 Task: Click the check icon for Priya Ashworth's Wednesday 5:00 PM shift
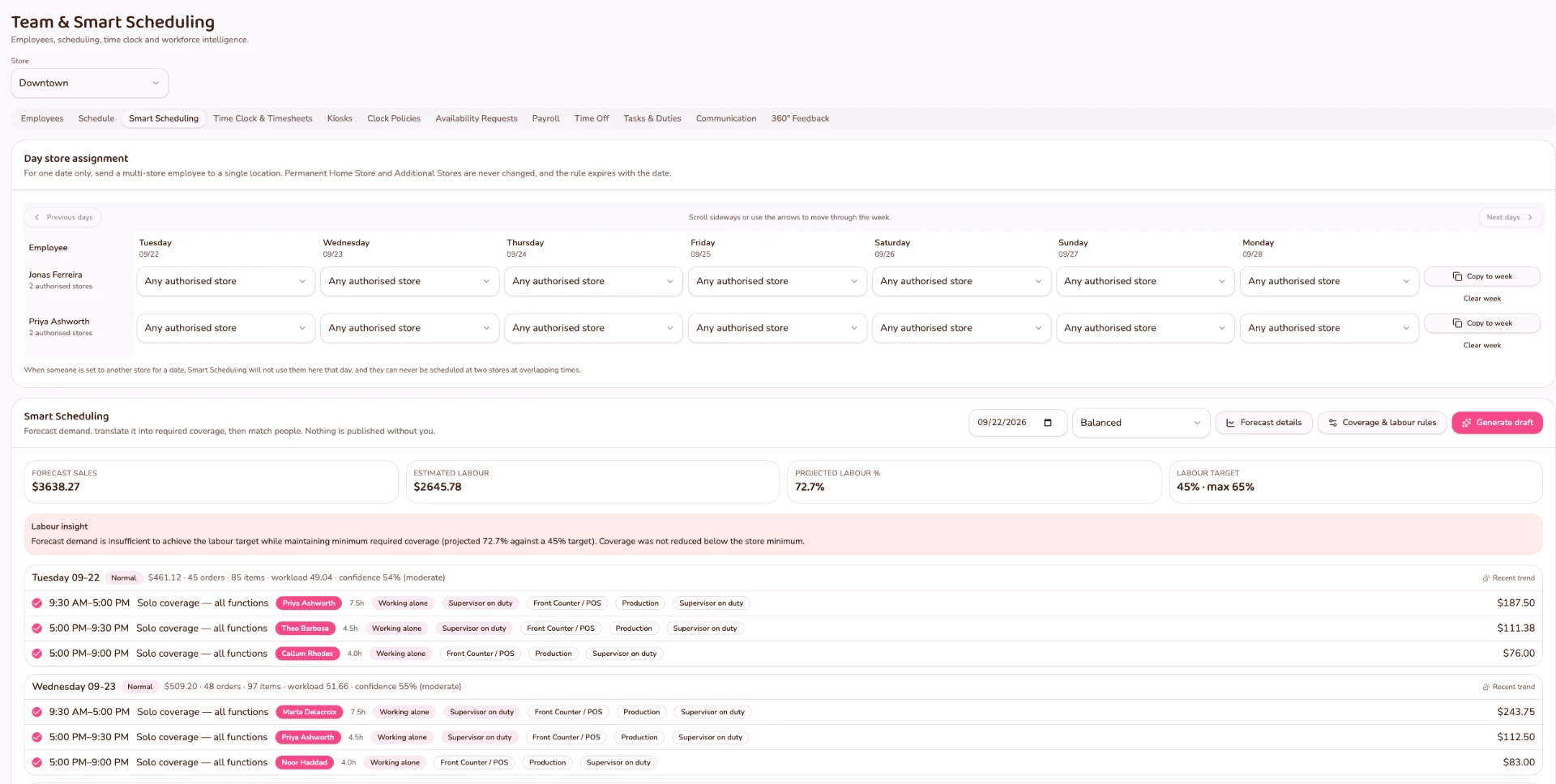pos(37,737)
